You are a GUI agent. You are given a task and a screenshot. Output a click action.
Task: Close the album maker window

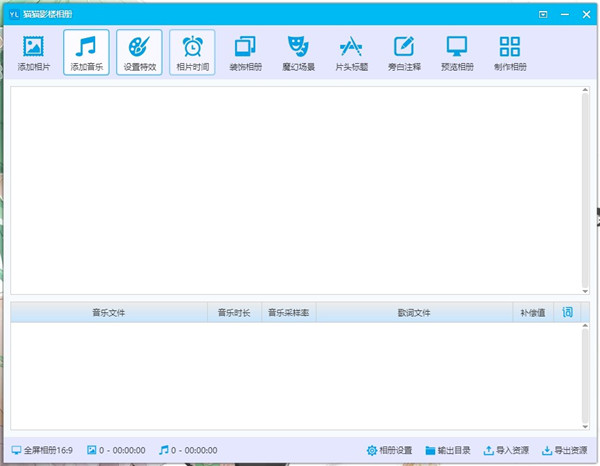pyautogui.click(x=586, y=15)
